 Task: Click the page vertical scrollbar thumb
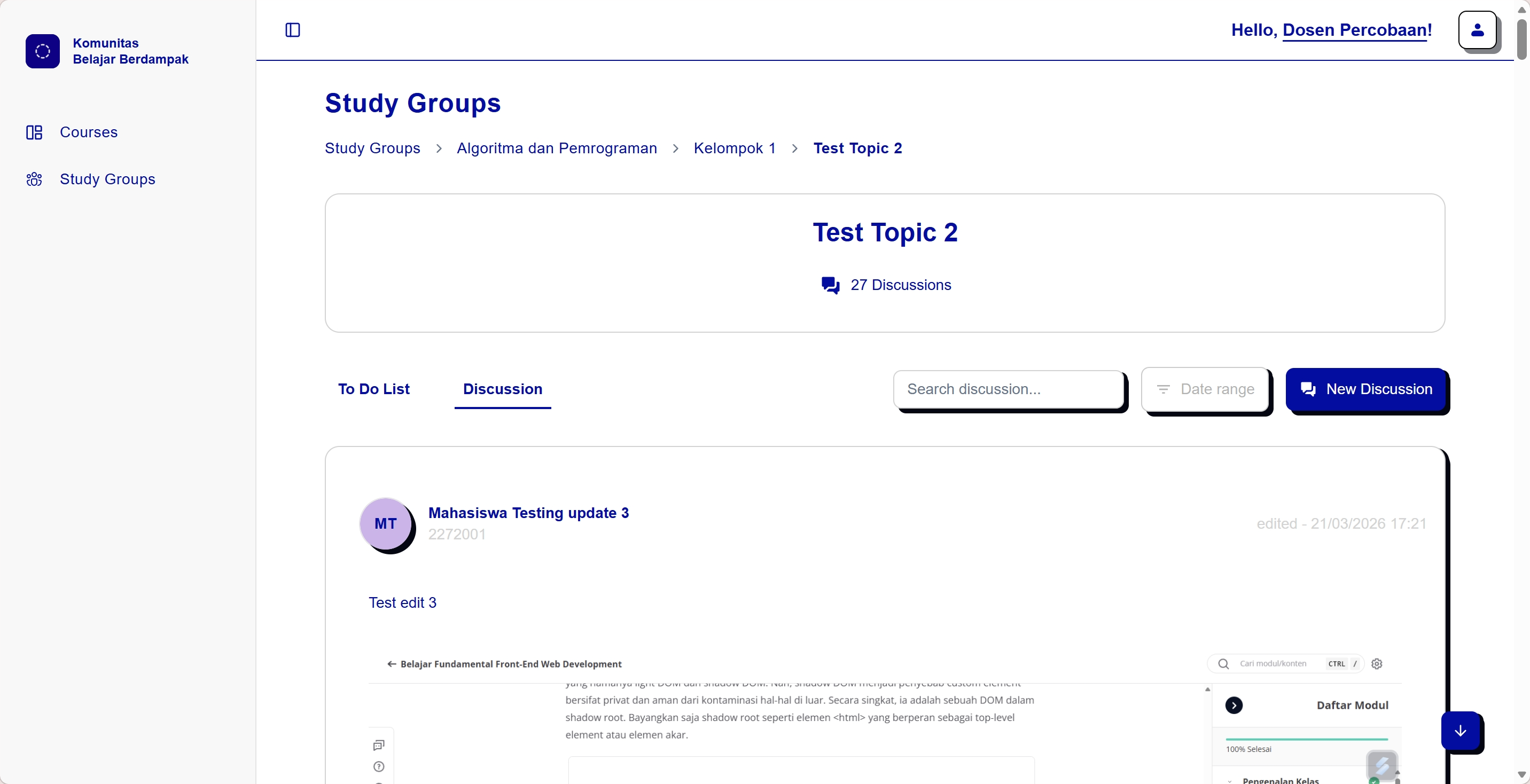point(1521,39)
